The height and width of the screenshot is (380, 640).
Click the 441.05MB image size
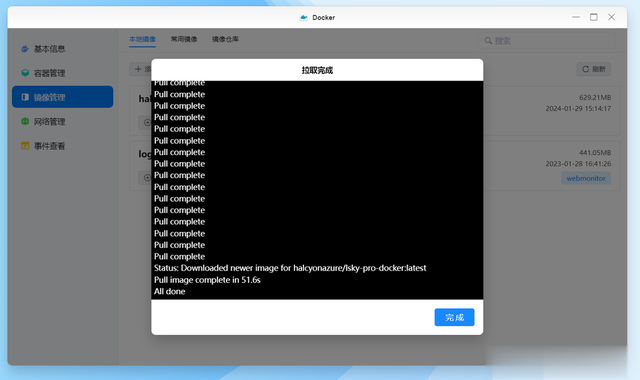595,153
